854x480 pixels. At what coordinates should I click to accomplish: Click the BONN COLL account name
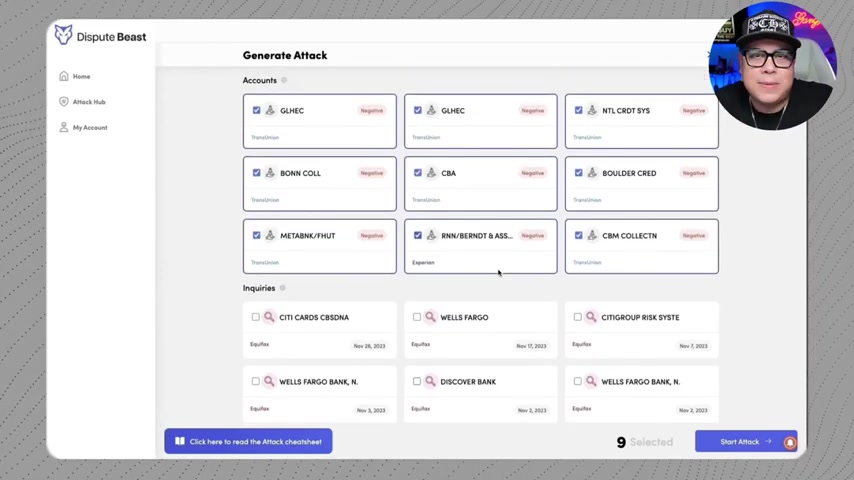tap(300, 173)
